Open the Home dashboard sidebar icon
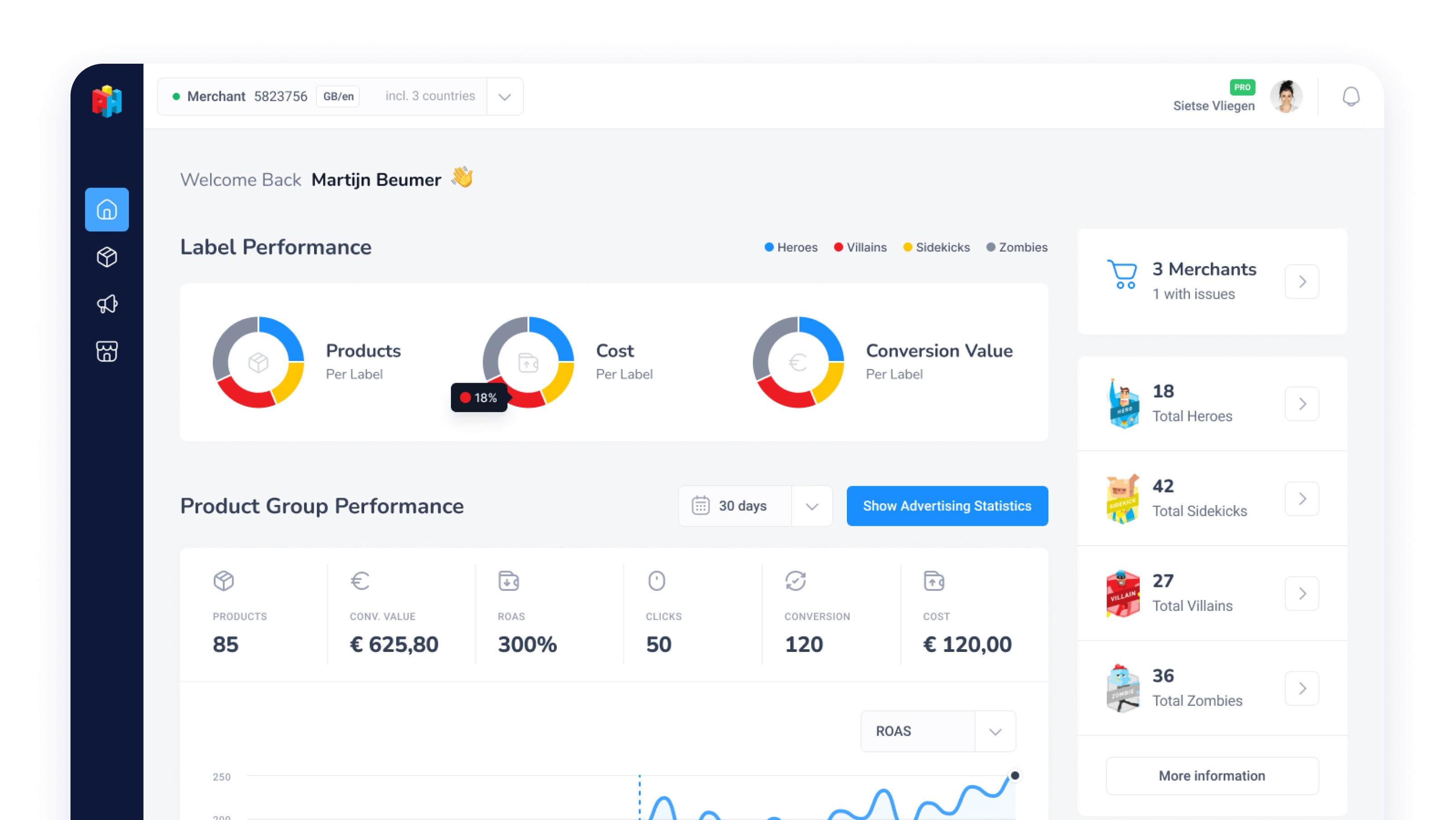 107,210
